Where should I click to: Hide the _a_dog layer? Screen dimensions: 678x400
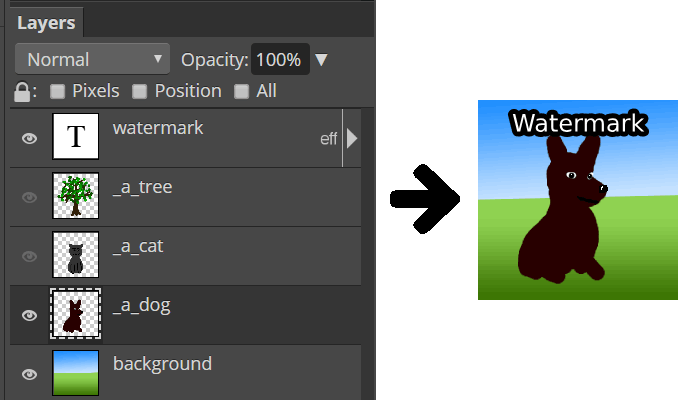(30, 314)
